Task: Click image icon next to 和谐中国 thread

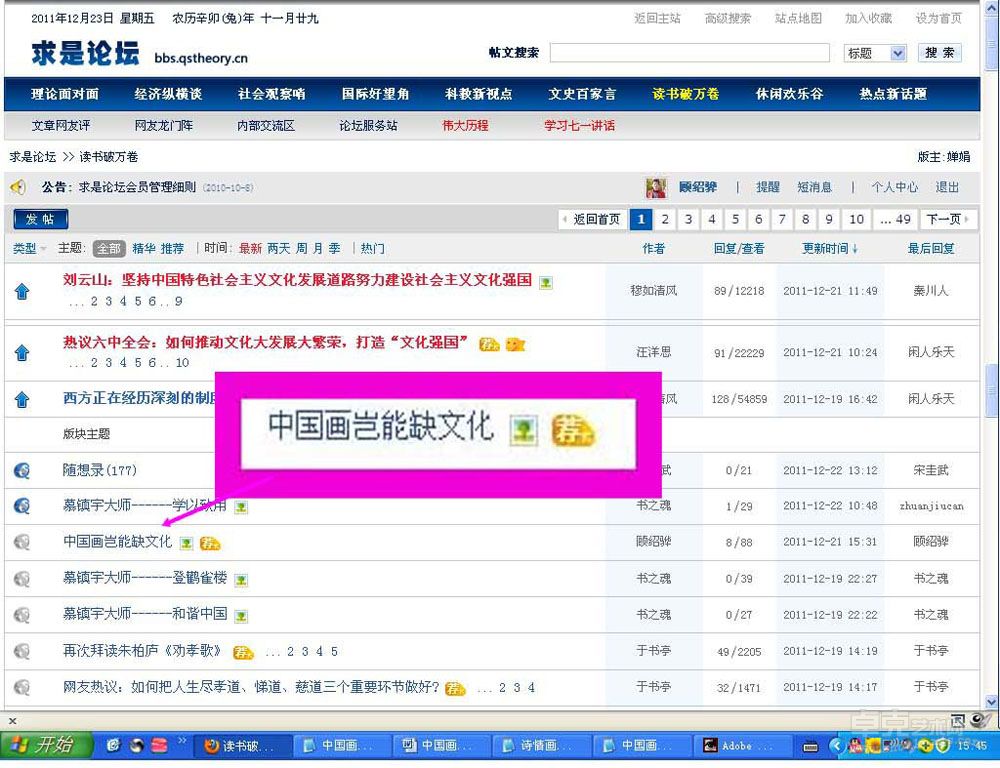Action: click(x=240, y=616)
